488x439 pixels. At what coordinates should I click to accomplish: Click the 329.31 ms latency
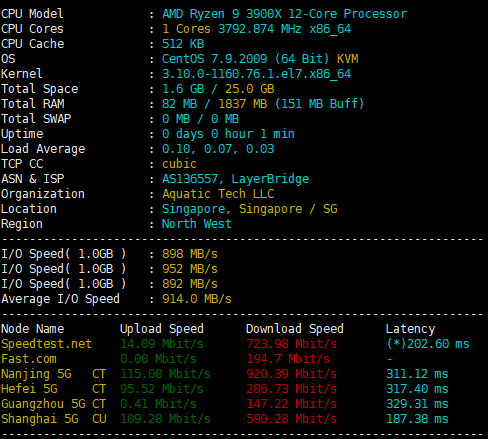coord(417,404)
